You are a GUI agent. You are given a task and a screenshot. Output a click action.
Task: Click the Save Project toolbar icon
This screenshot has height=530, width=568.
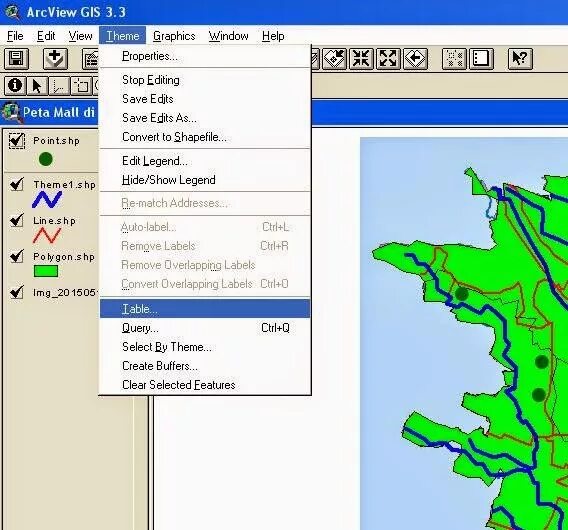[16, 58]
